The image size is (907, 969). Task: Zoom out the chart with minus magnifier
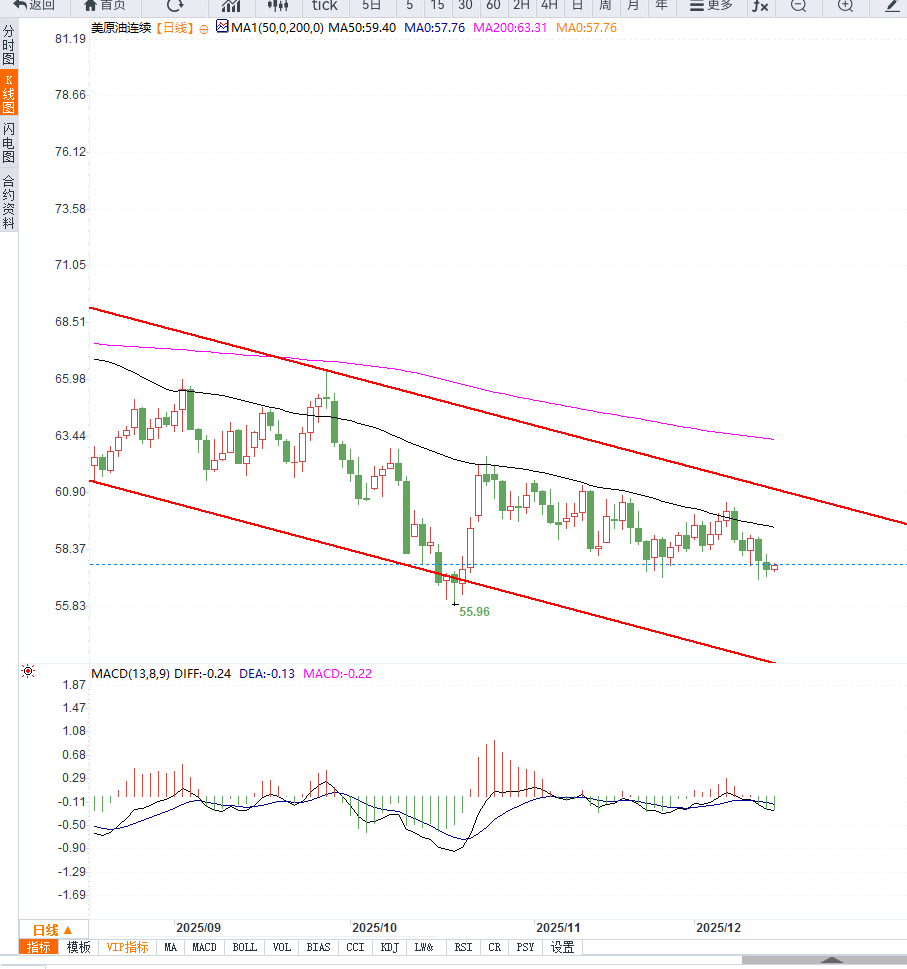(798, 6)
